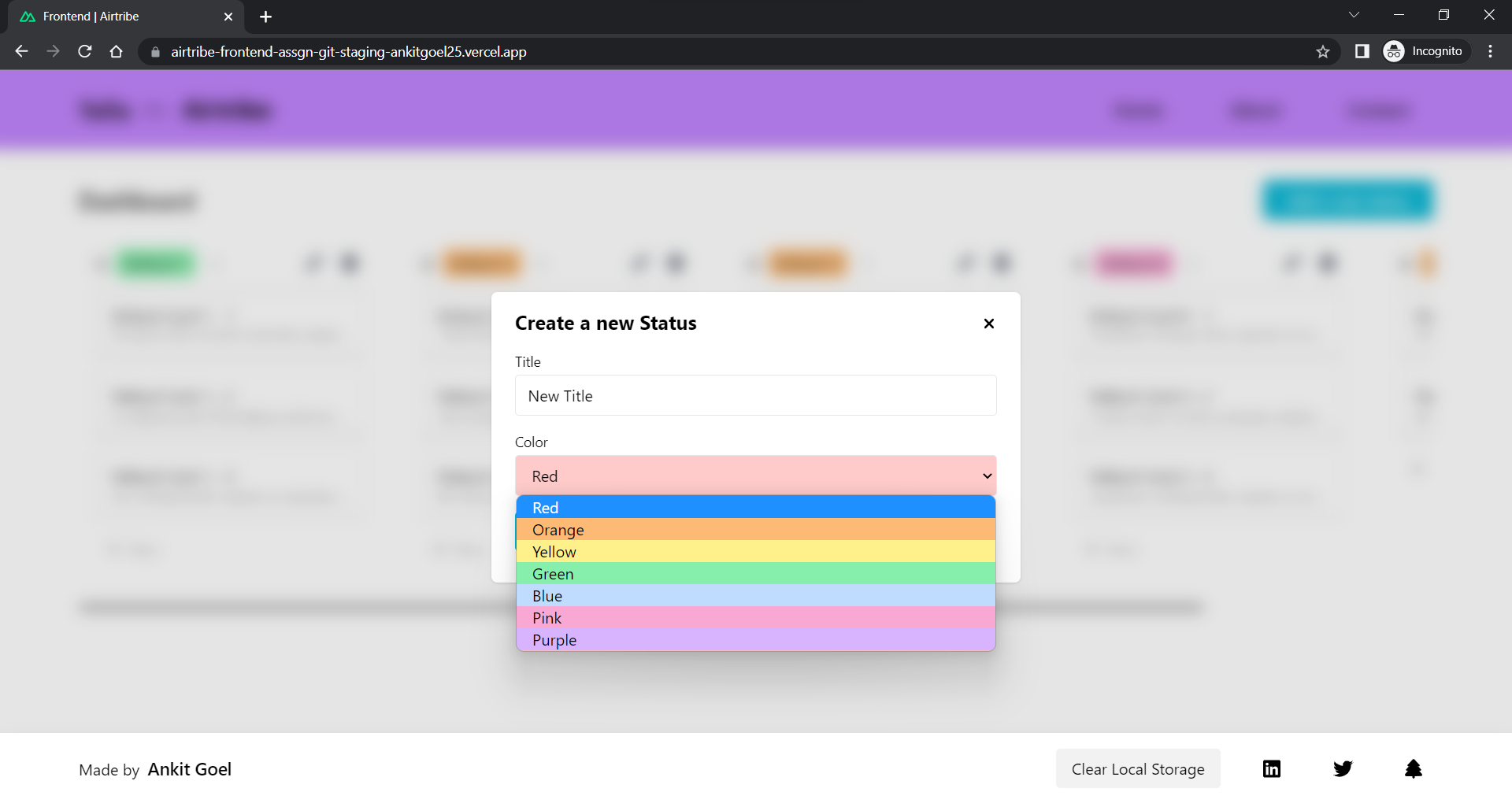This screenshot has height=803, width=1512.
Task: Open the tab search chevron
Action: point(1354,14)
